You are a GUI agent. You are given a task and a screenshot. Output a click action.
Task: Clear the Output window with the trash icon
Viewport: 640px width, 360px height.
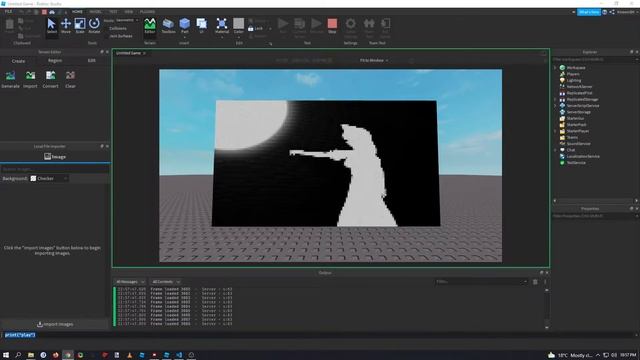535,282
